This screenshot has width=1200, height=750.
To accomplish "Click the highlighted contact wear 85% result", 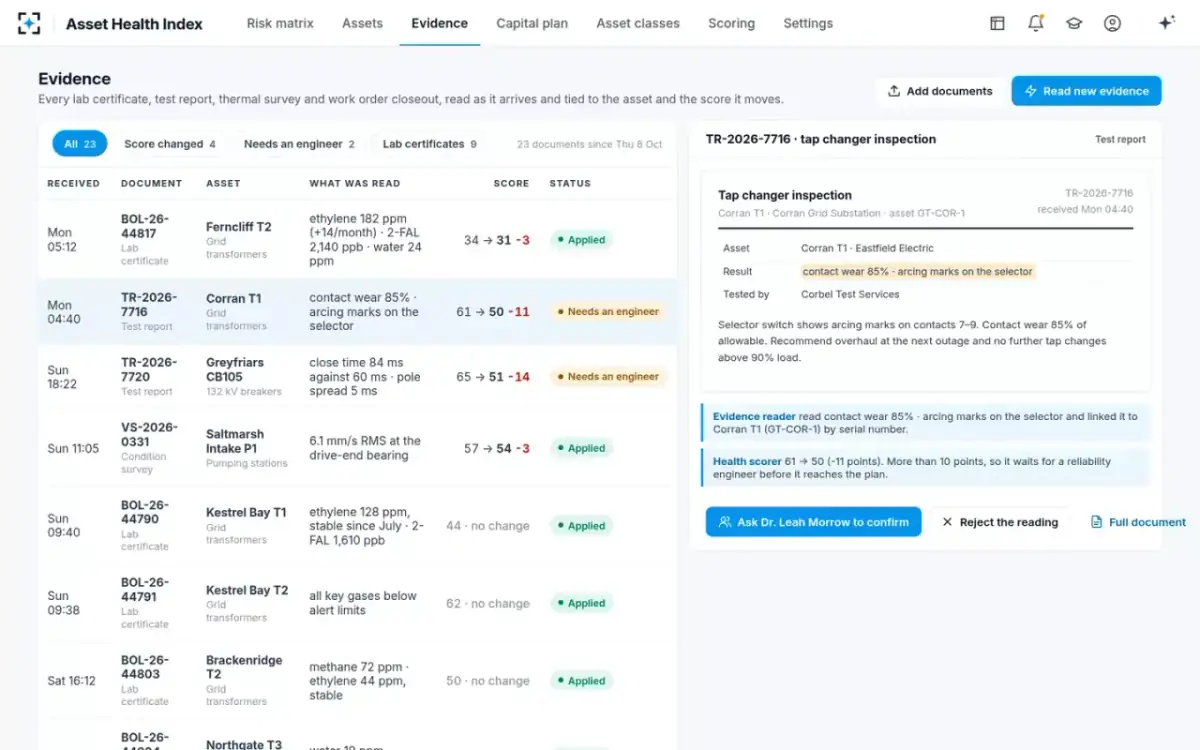I will coord(918,271).
